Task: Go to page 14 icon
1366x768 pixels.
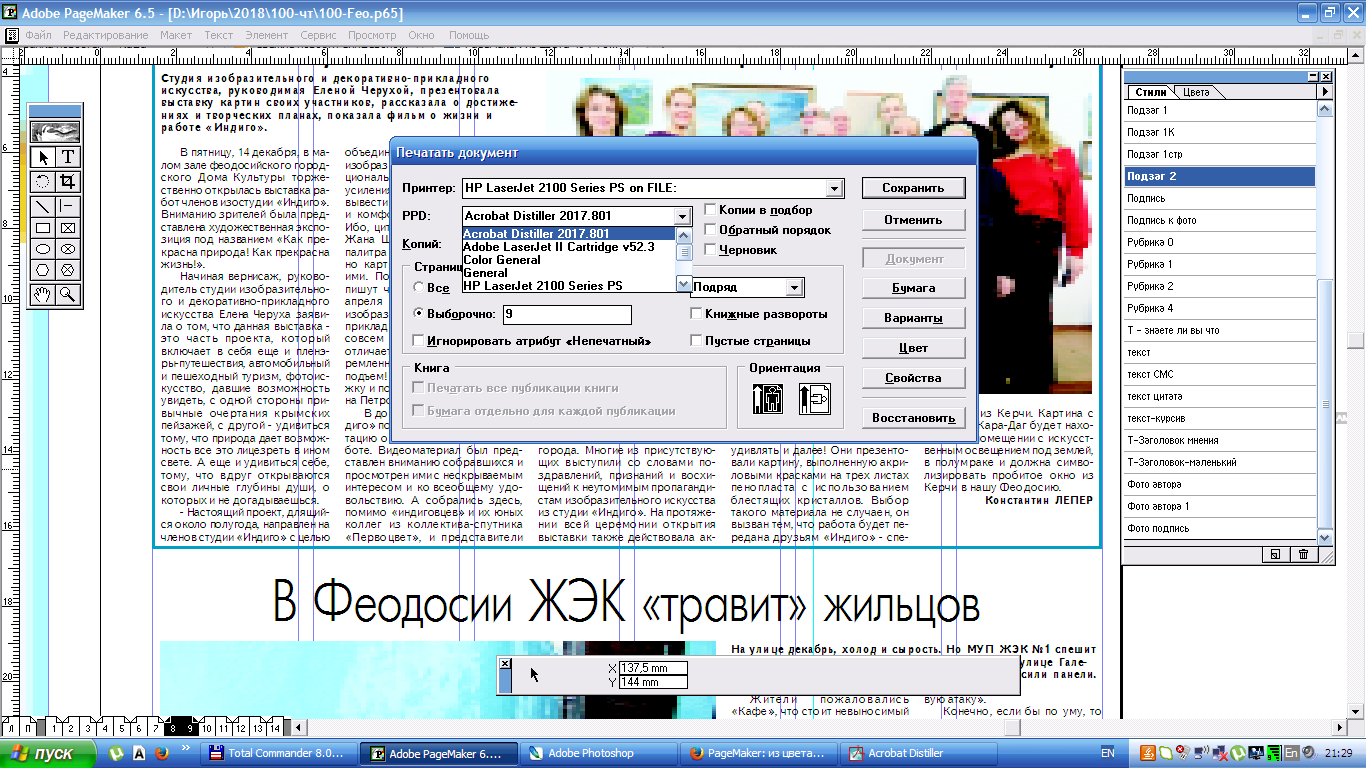Action: coord(274,728)
